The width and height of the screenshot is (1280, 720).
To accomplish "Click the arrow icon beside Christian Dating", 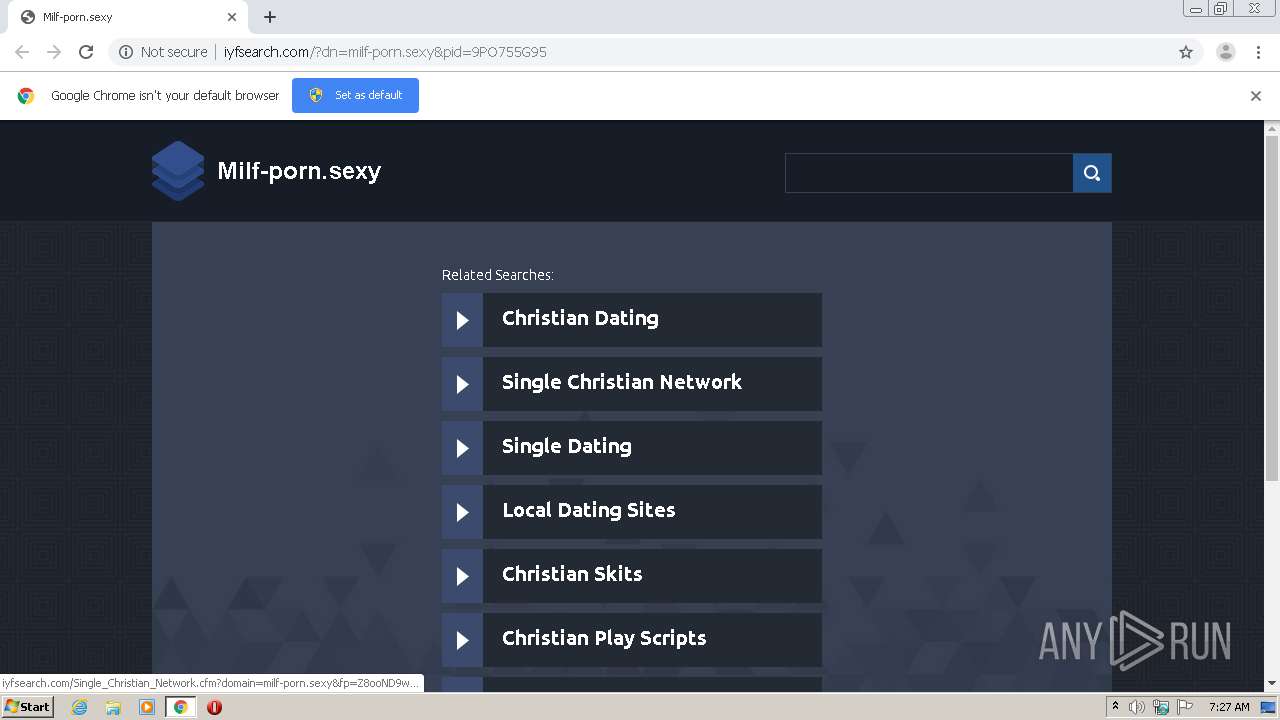I will 462,320.
